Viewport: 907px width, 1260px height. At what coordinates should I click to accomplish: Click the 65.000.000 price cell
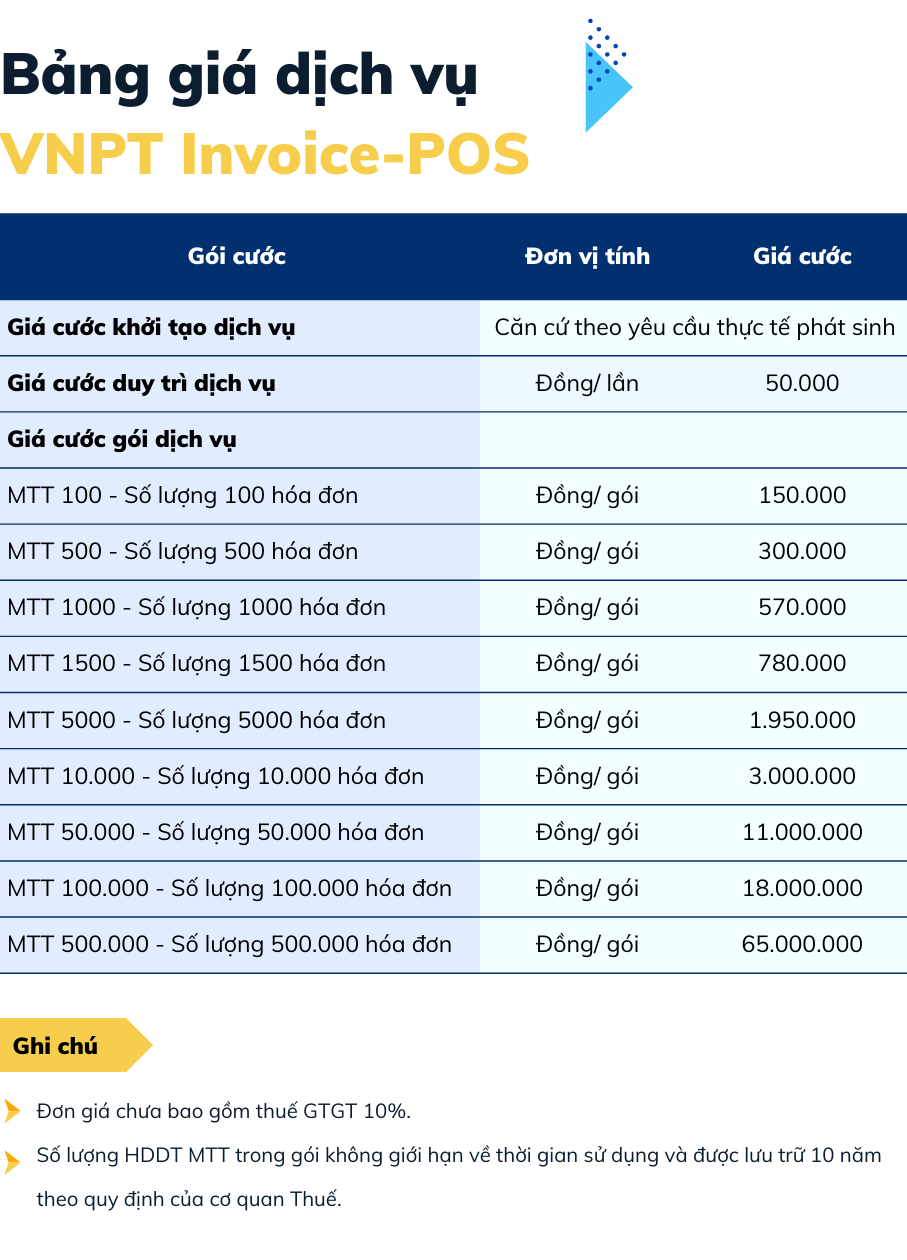click(802, 944)
